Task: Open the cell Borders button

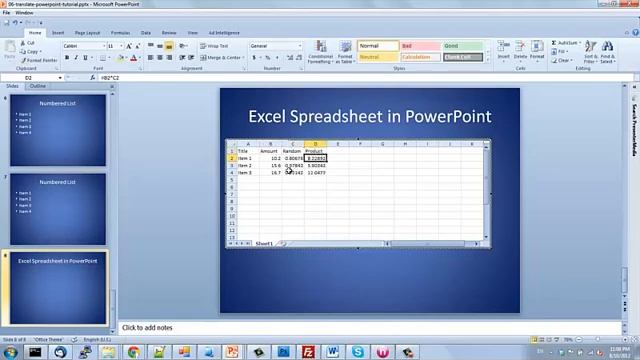Action: (103, 58)
